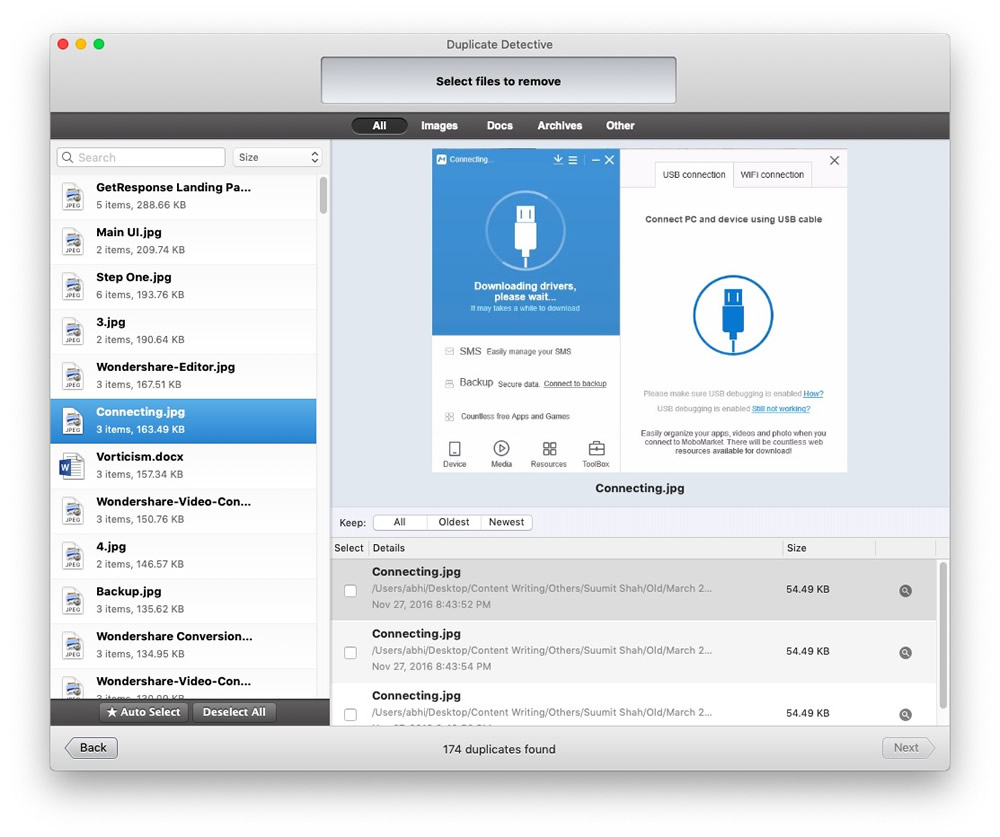Click the magnifier icon for the 8:43:54 PM copy

click(905, 653)
